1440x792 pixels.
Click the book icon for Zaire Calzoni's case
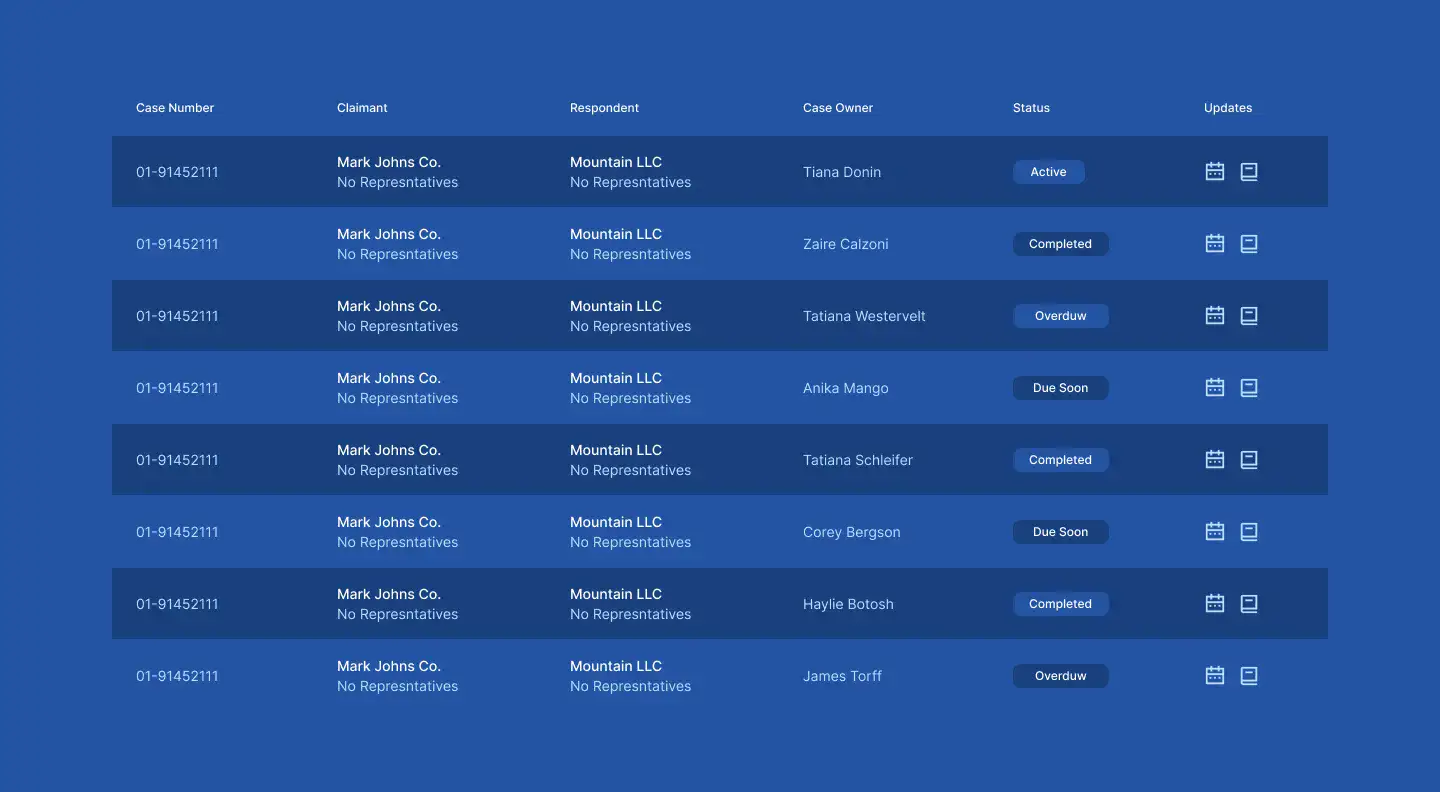[x=1249, y=243]
